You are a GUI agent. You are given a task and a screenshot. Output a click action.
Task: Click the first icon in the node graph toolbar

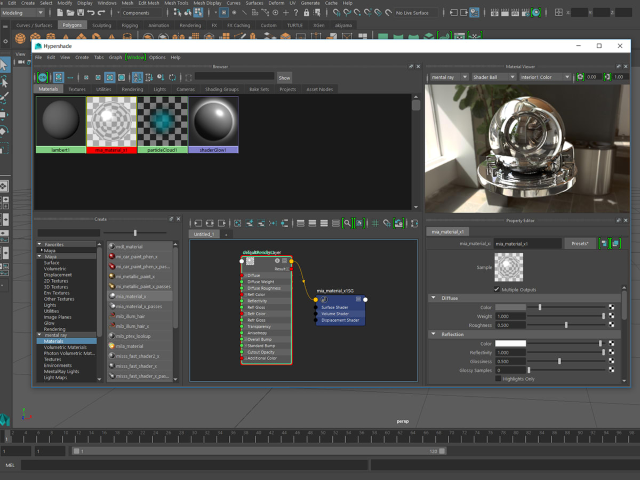(x=198, y=223)
